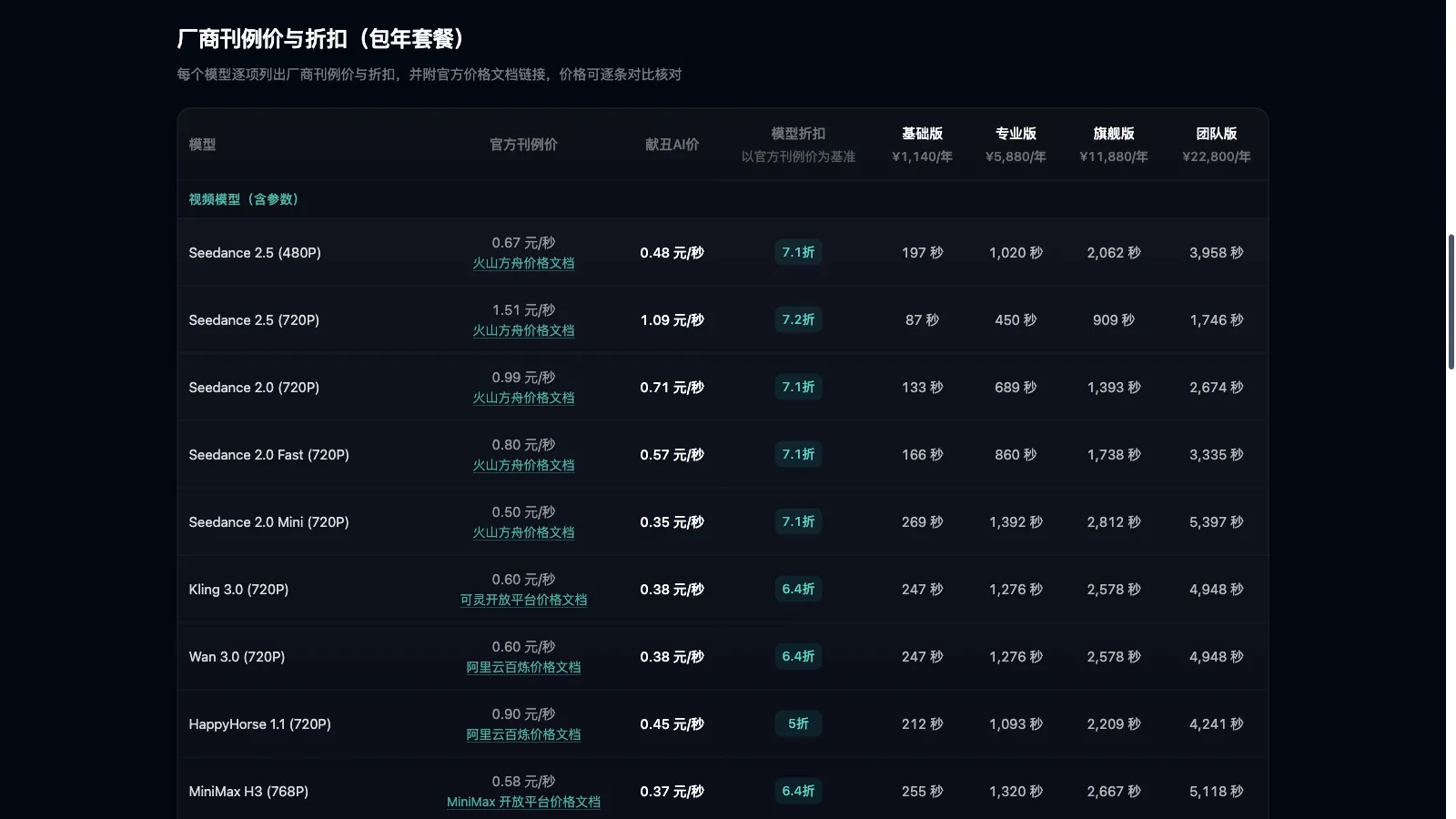Click the 0.45 元/秒 price cell
This screenshot has width=1456, height=819.
[x=672, y=723]
